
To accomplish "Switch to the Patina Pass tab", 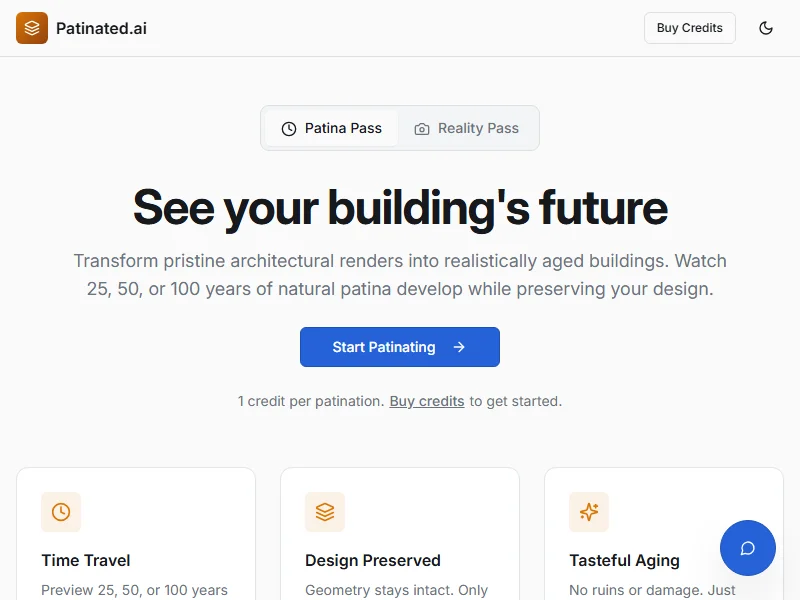I will point(332,128).
